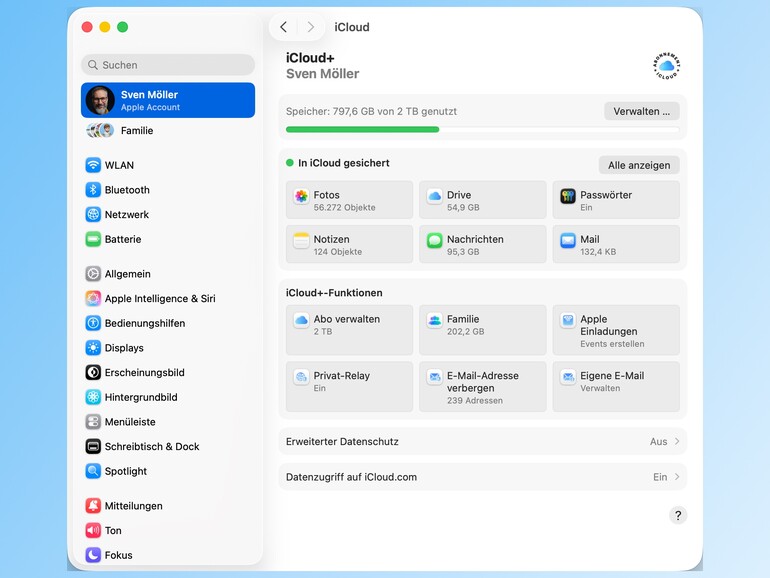
Task: Open the Spotlight magnifier icon
Action: click(93, 471)
